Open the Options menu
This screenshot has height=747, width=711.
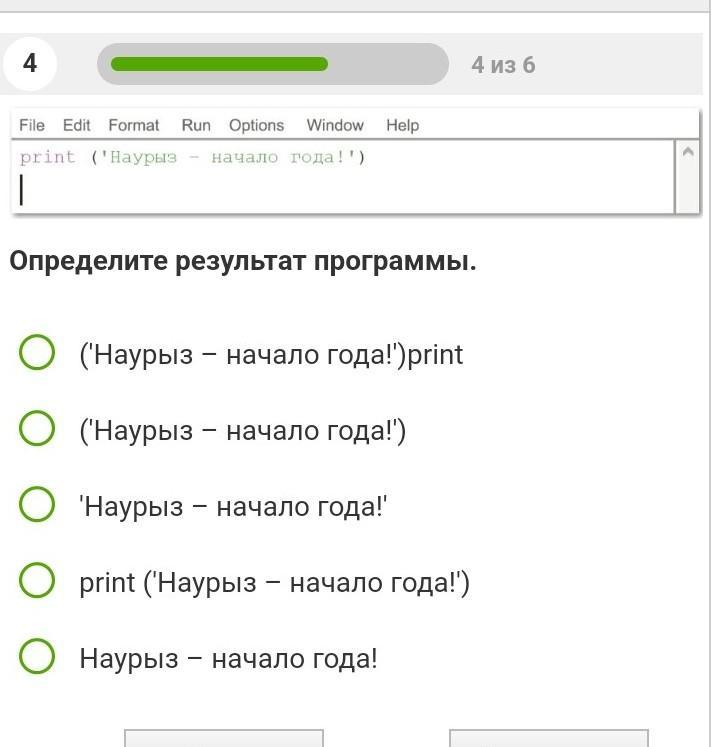point(256,125)
